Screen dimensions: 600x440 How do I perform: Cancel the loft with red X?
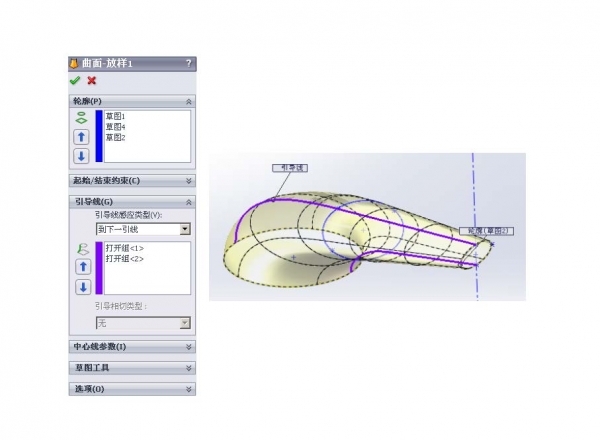pyautogui.click(x=91, y=80)
